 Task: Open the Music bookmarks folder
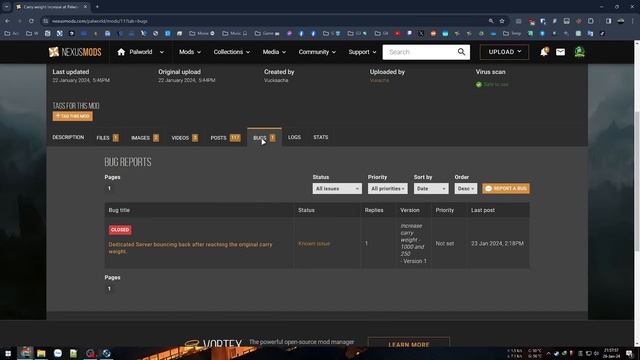tap(235, 33)
